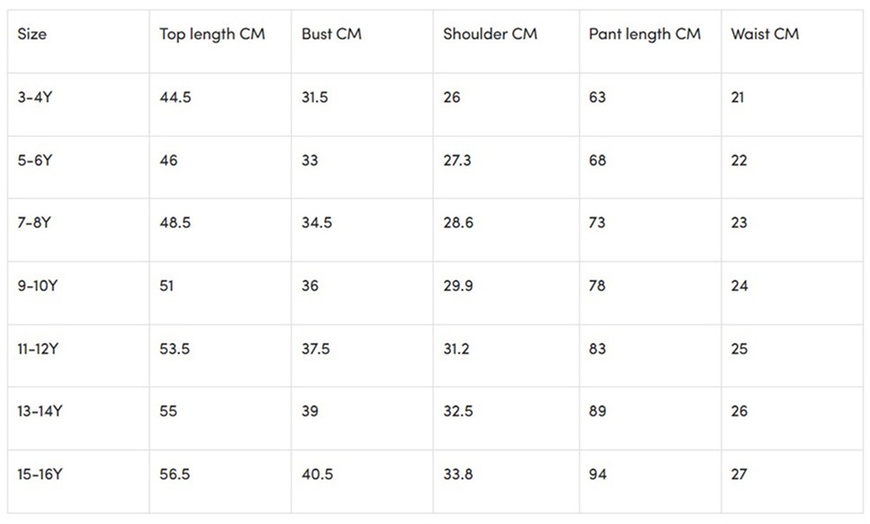Select the 13-14Y size row label
Image resolution: width=870 pixels, height=524 pixels.
coord(39,411)
